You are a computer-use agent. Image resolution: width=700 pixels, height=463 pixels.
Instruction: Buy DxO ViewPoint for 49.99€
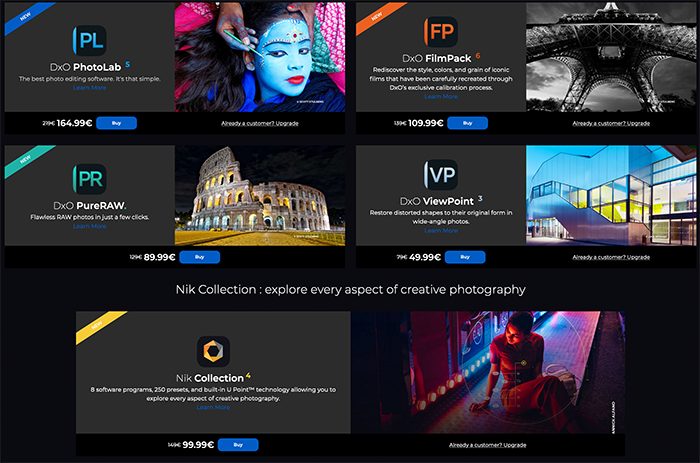(465, 257)
